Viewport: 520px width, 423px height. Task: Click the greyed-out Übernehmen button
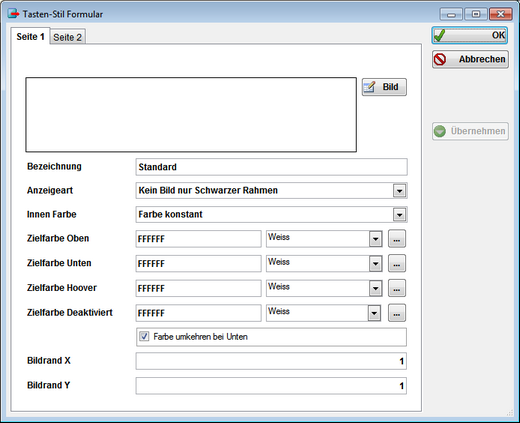tap(470, 131)
